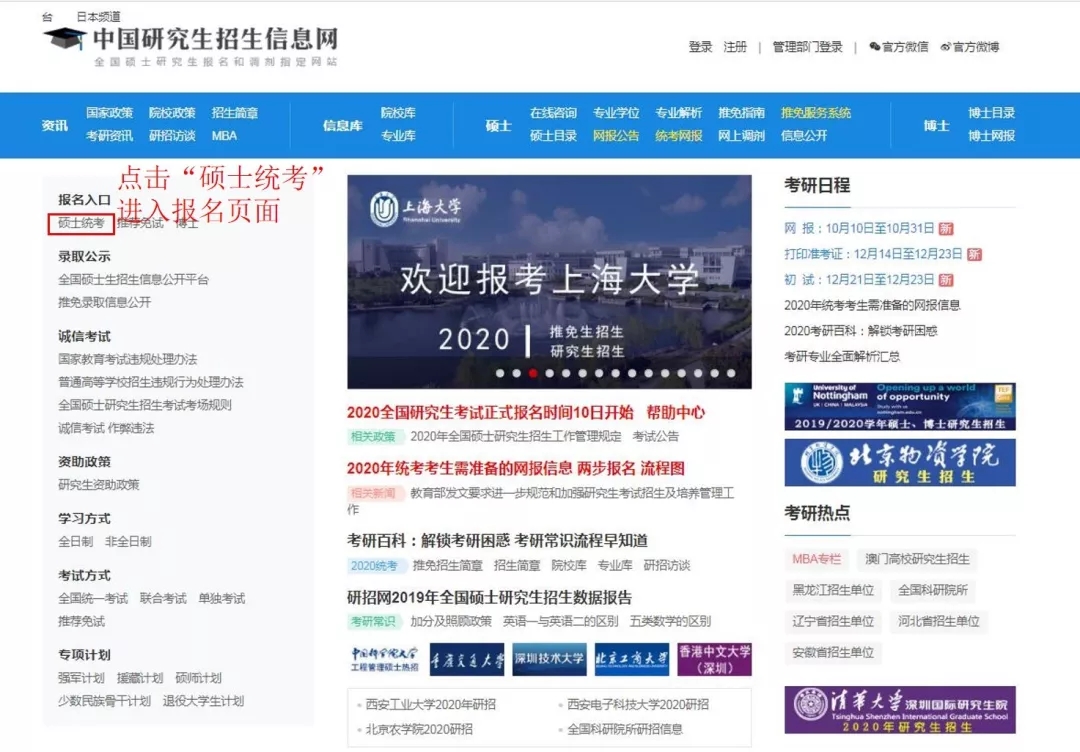Viewport: 1080px width, 752px height.
Task: Open 国家教育考试违规处理办法 link
Action: (127, 359)
